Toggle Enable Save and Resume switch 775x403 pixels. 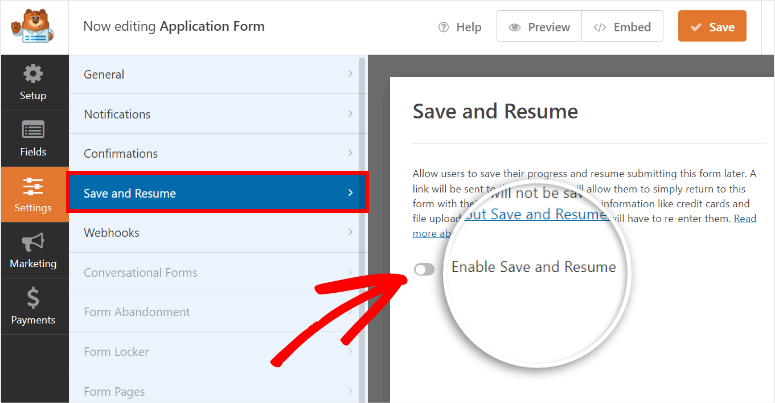(425, 269)
